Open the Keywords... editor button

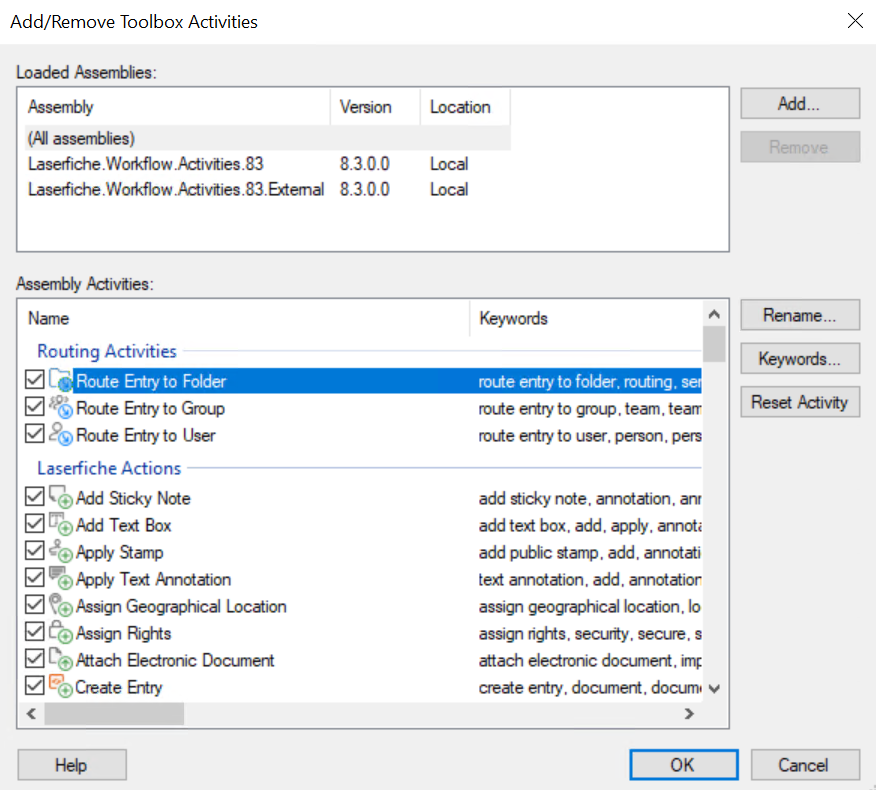click(x=799, y=359)
